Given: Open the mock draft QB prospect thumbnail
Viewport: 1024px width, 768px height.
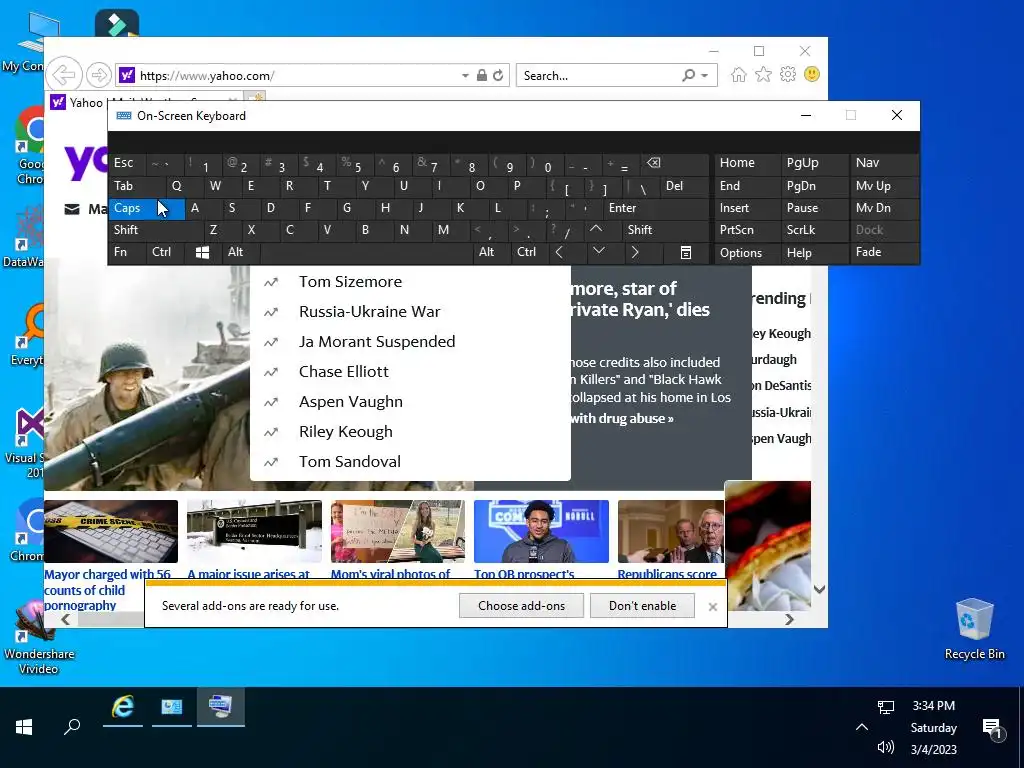Looking at the screenshot, I should tap(541, 531).
